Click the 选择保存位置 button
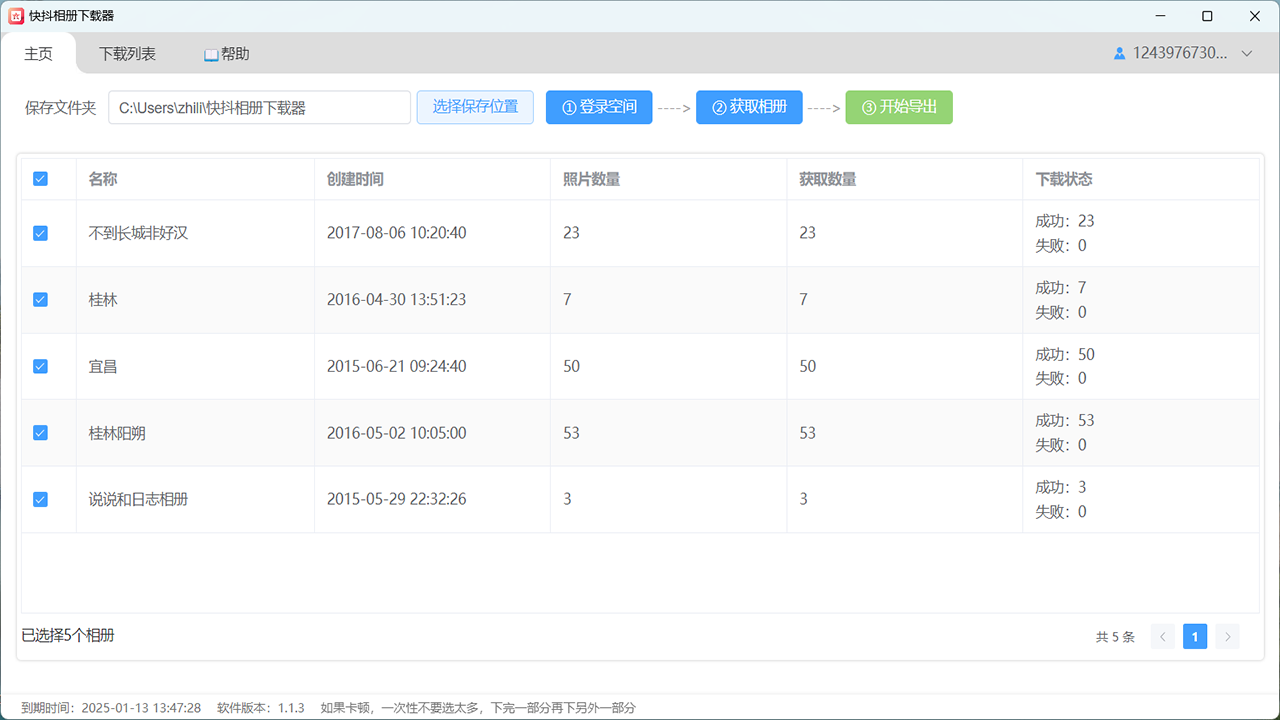 pos(475,107)
